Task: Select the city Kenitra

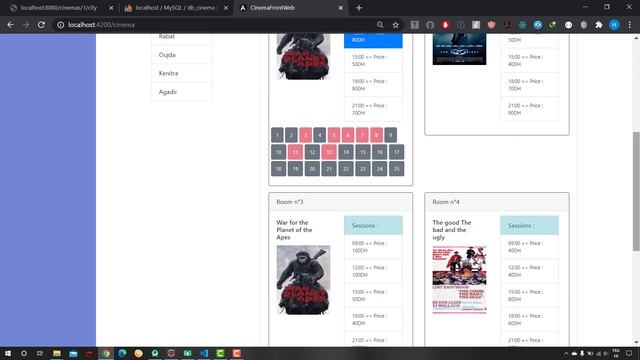Action: click(182, 73)
